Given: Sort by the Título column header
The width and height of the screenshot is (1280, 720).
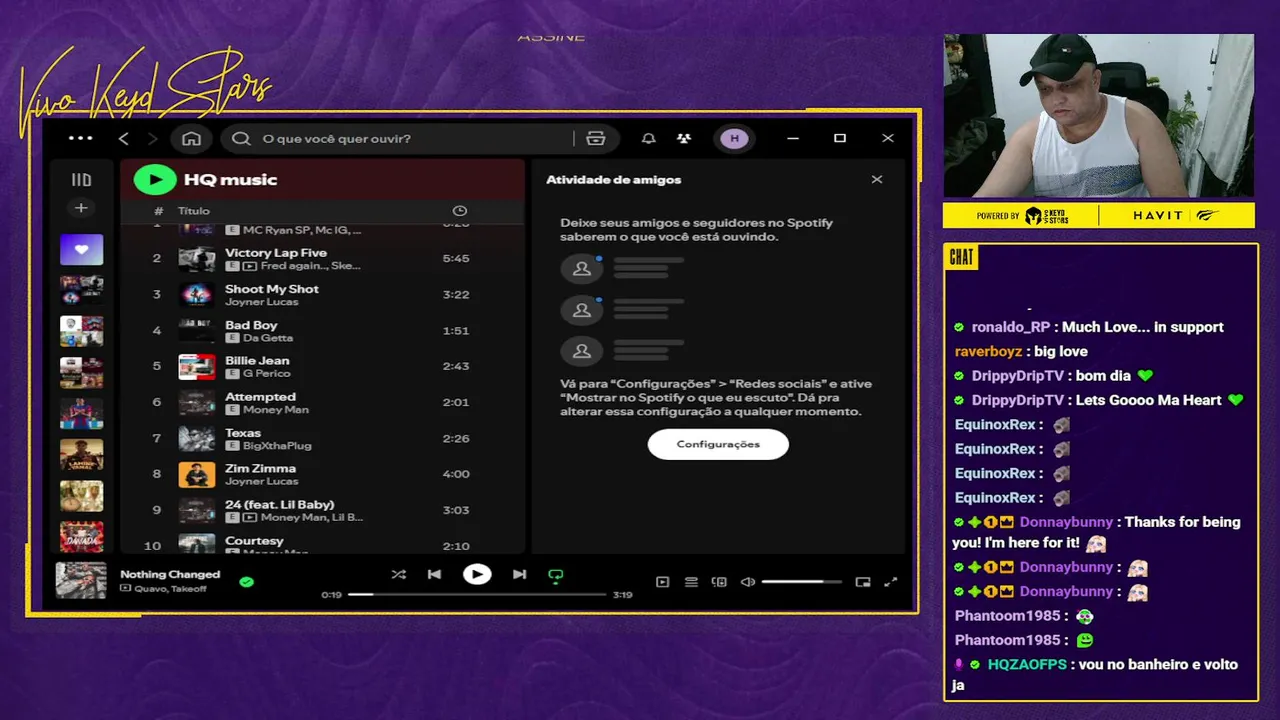Looking at the screenshot, I should coord(194,211).
